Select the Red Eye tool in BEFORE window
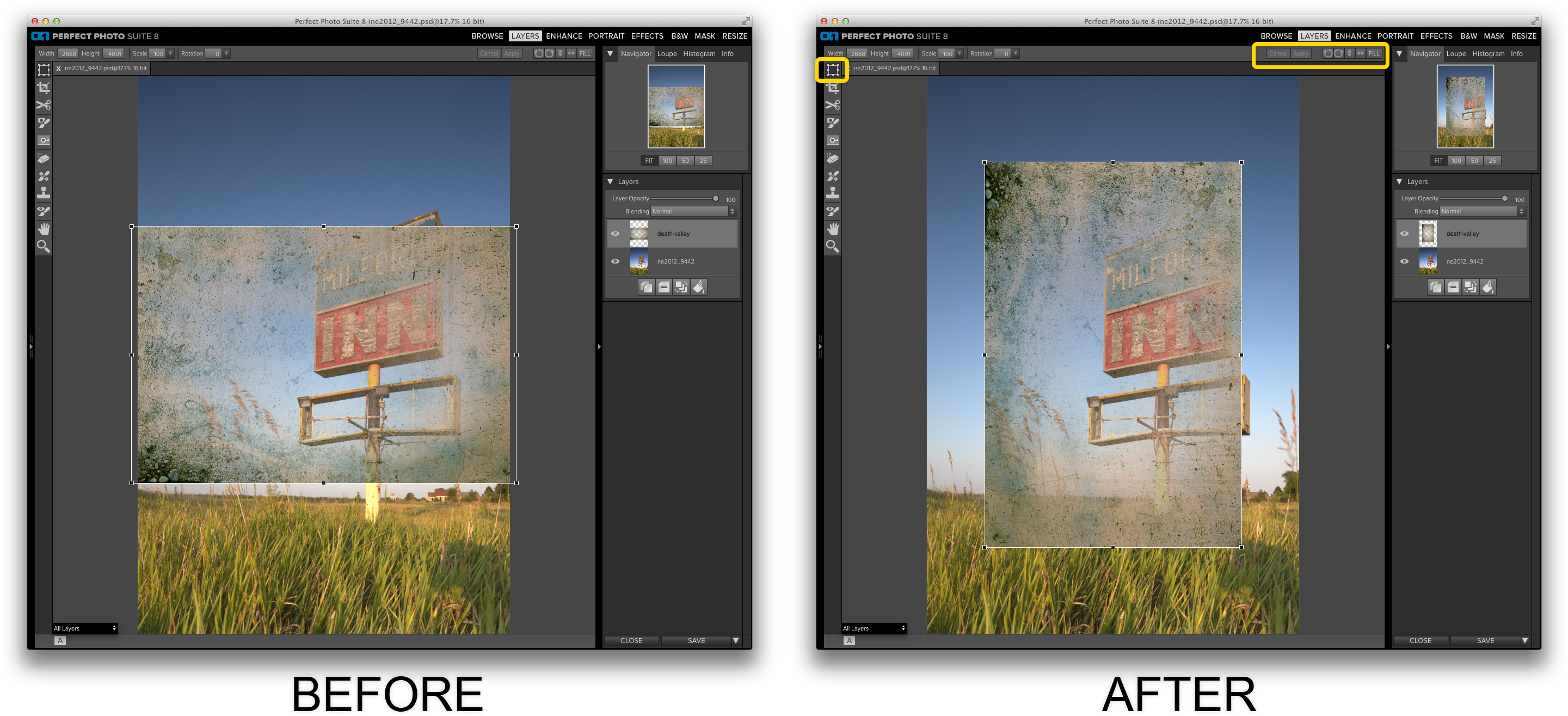This screenshot has width=1568, height=716. pos(44,211)
